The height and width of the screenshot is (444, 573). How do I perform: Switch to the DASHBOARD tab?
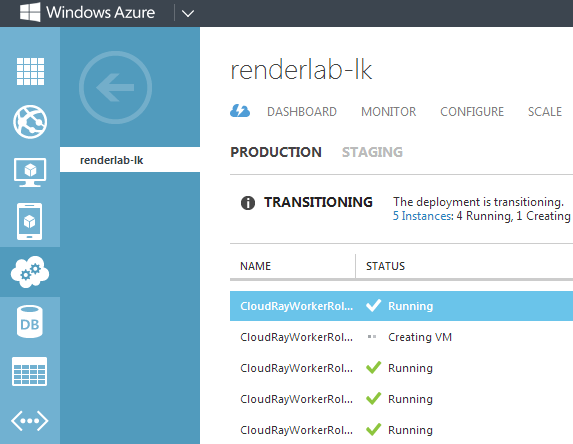[302, 111]
